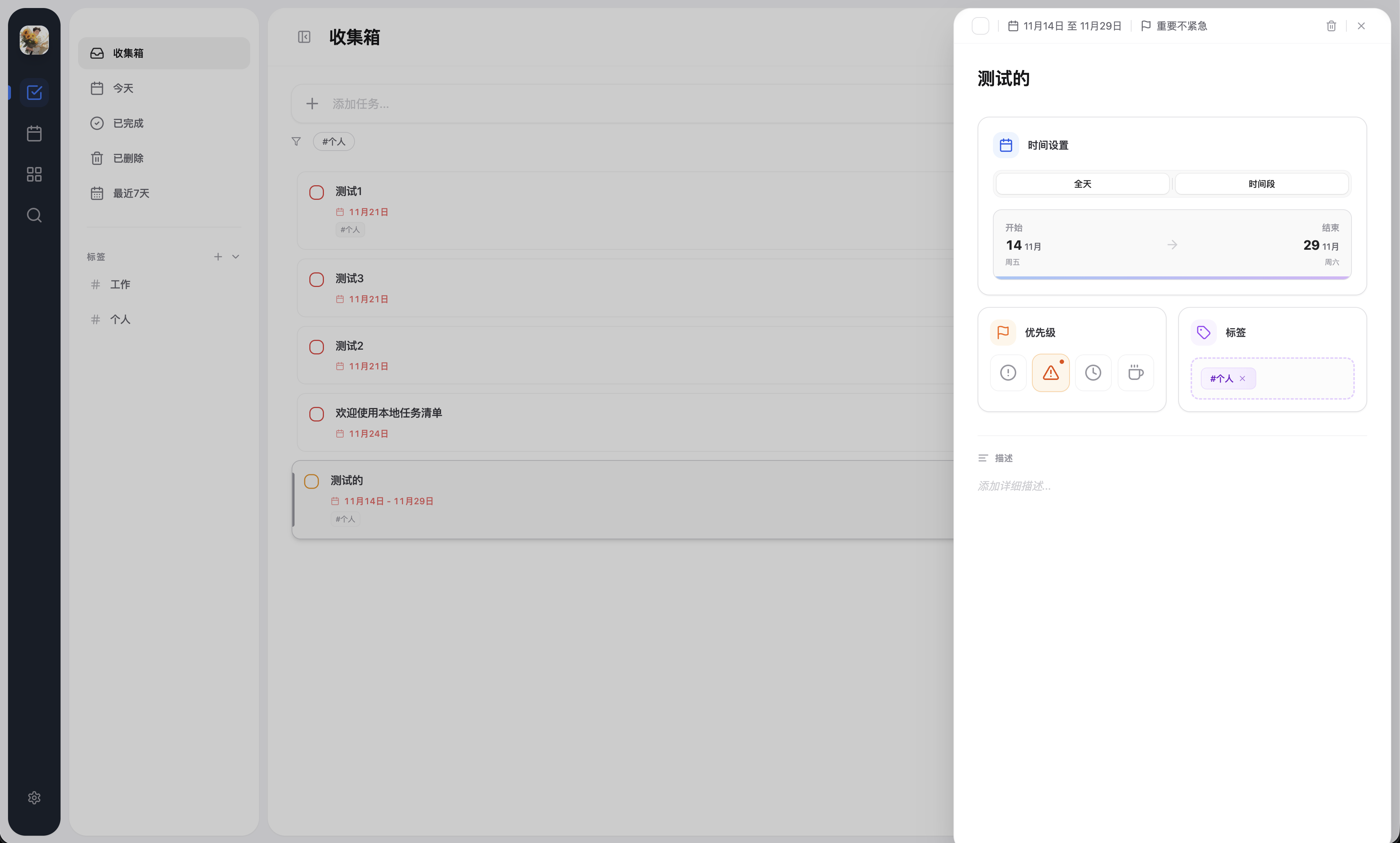The image size is (1400, 843).
Task: Collapse the 标签 section chevron
Action: (236, 257)
